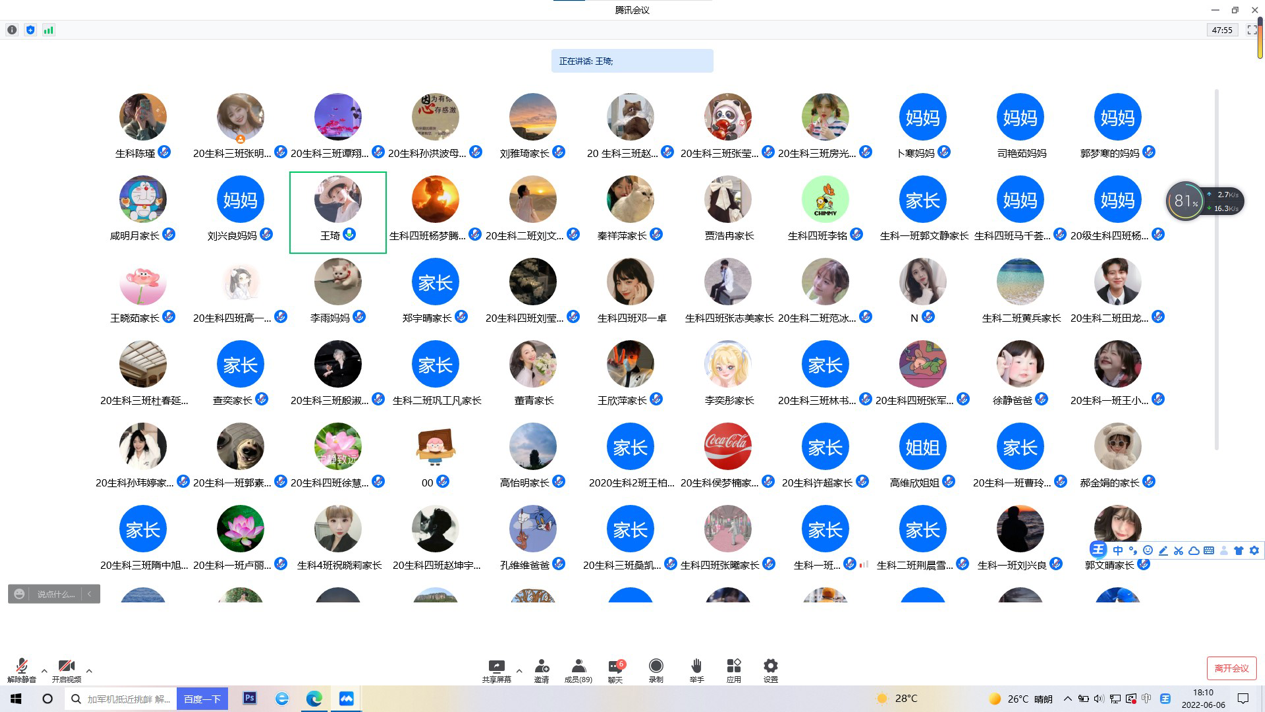The image size is (1265, 712).
Task: Collapse the 说点什么 chat bar arrow
Action: tap(90, 594)
